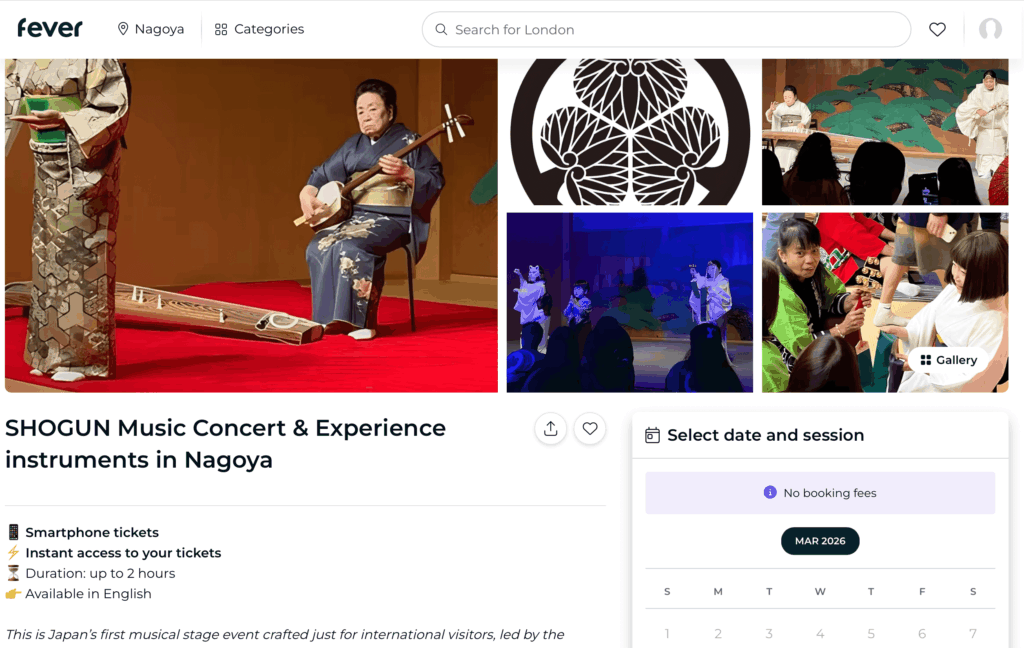1024x648 pixels.
Task: Click the share event icon
Action: (550, 428)
